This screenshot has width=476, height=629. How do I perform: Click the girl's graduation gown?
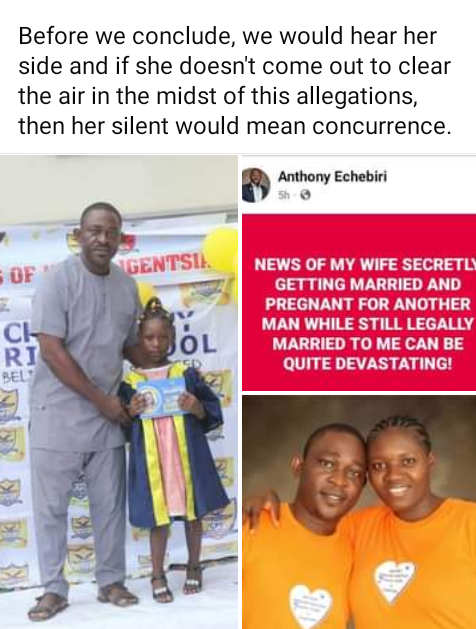pos(174,445)
